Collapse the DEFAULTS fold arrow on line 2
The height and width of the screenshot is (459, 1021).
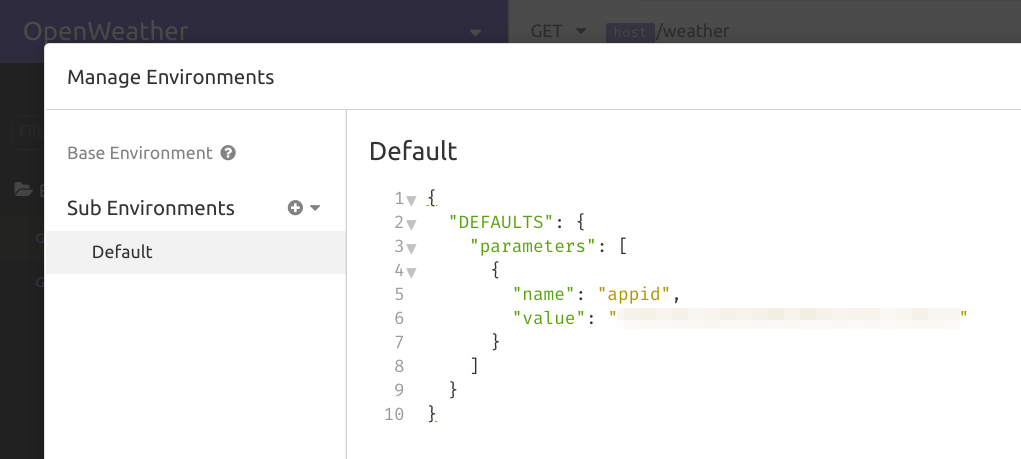point(412,225)
